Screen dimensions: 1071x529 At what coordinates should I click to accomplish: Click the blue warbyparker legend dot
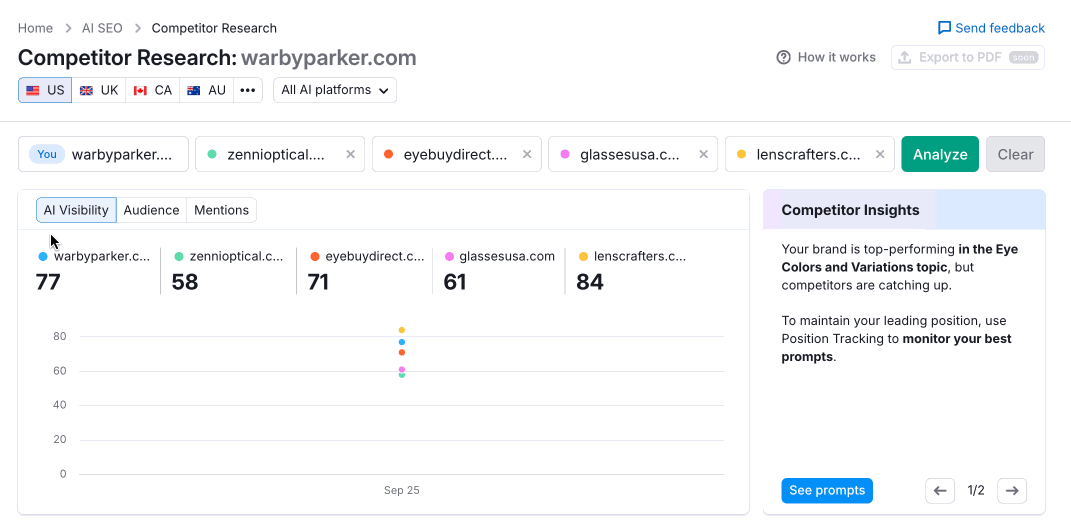(x=43, y=257)
